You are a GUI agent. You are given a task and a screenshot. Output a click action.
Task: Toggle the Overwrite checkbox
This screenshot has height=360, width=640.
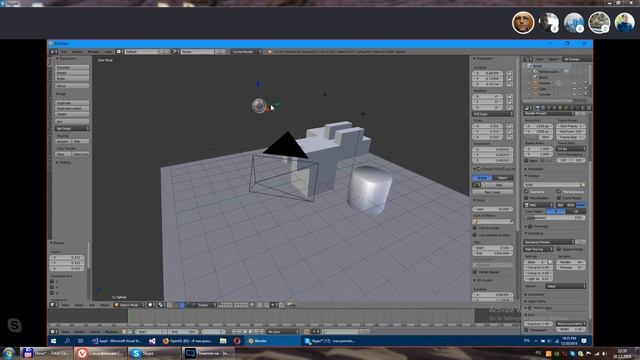526,192
